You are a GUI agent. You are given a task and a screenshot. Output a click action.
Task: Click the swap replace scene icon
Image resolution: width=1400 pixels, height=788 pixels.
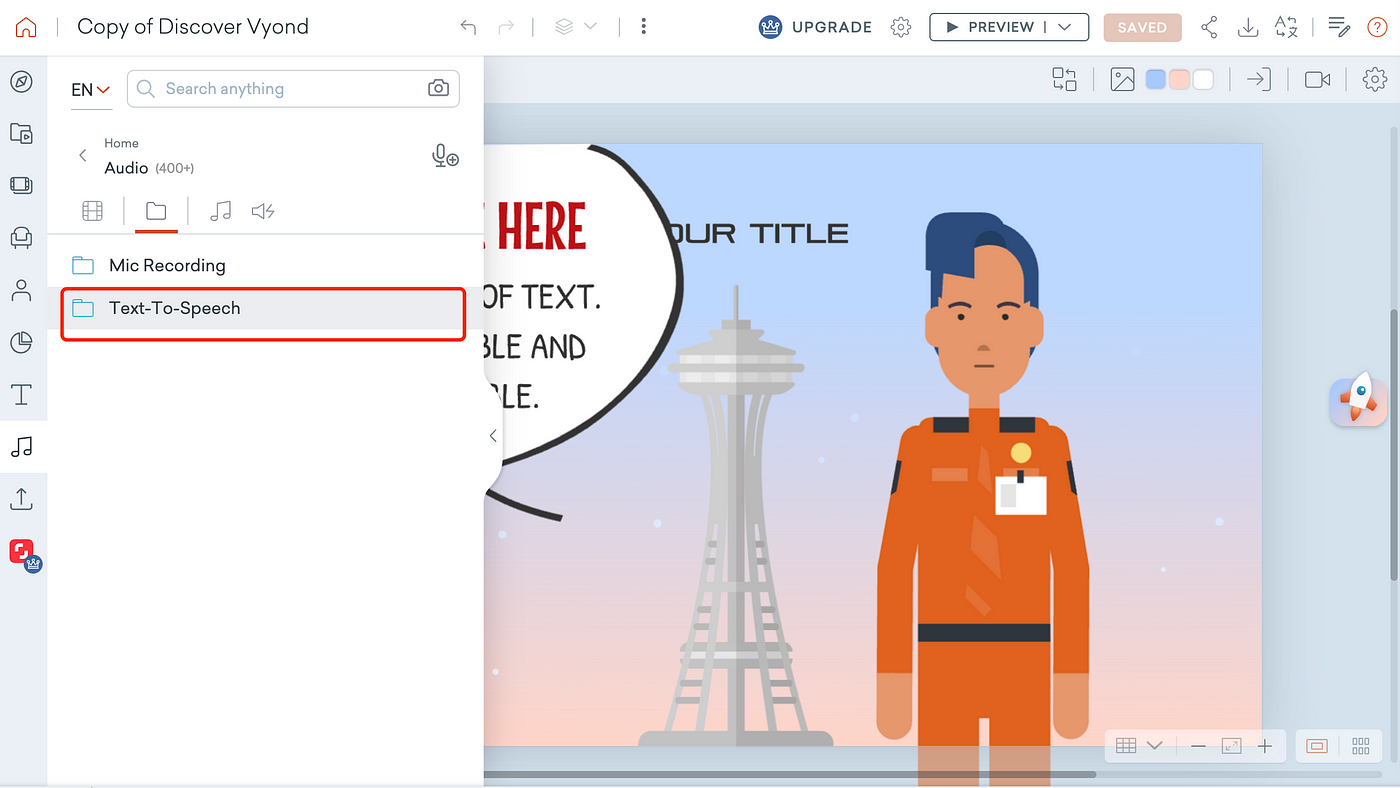(1064, 79)
